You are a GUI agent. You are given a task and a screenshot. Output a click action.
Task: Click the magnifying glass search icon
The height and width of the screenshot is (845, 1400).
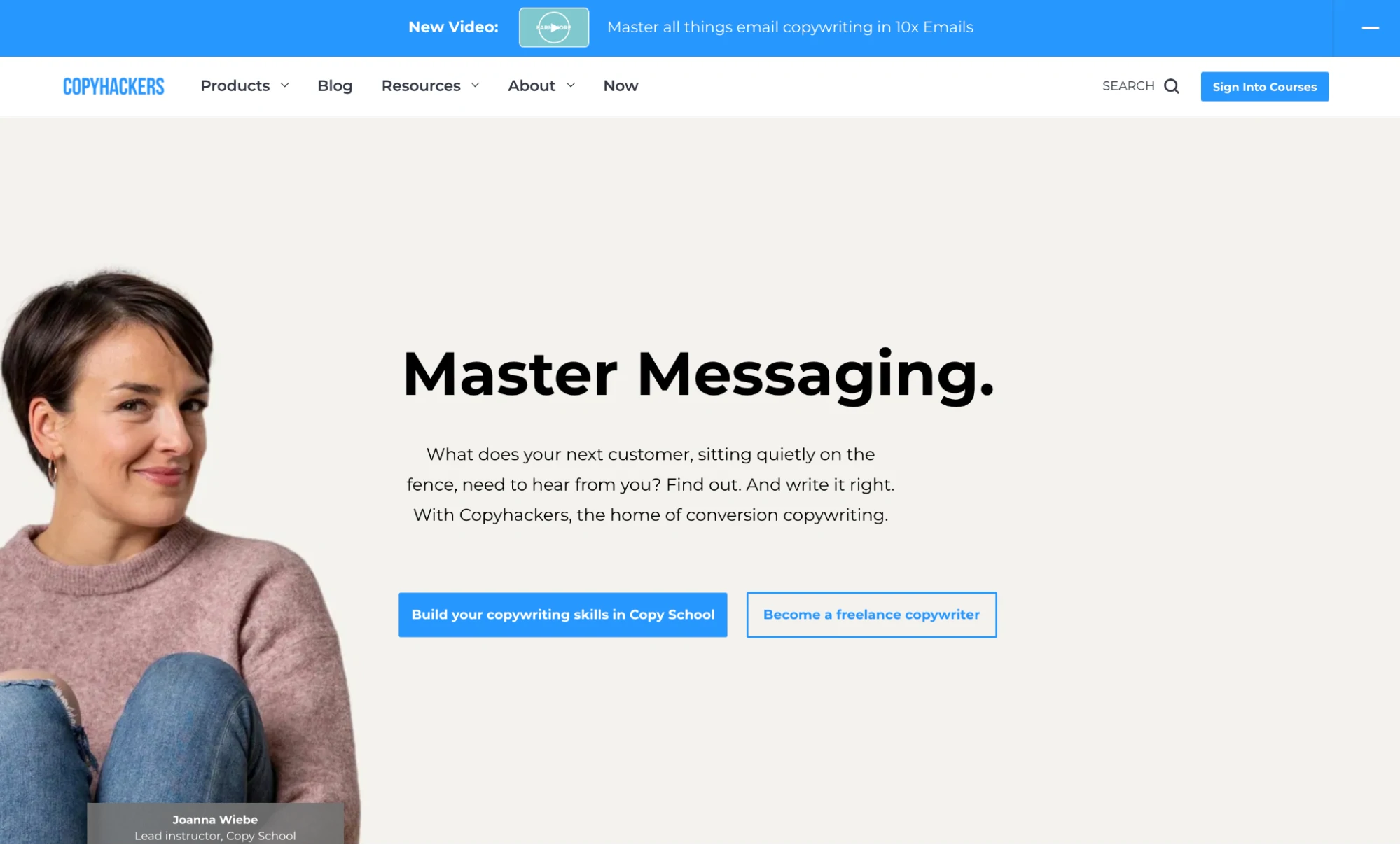(1171, 85)
